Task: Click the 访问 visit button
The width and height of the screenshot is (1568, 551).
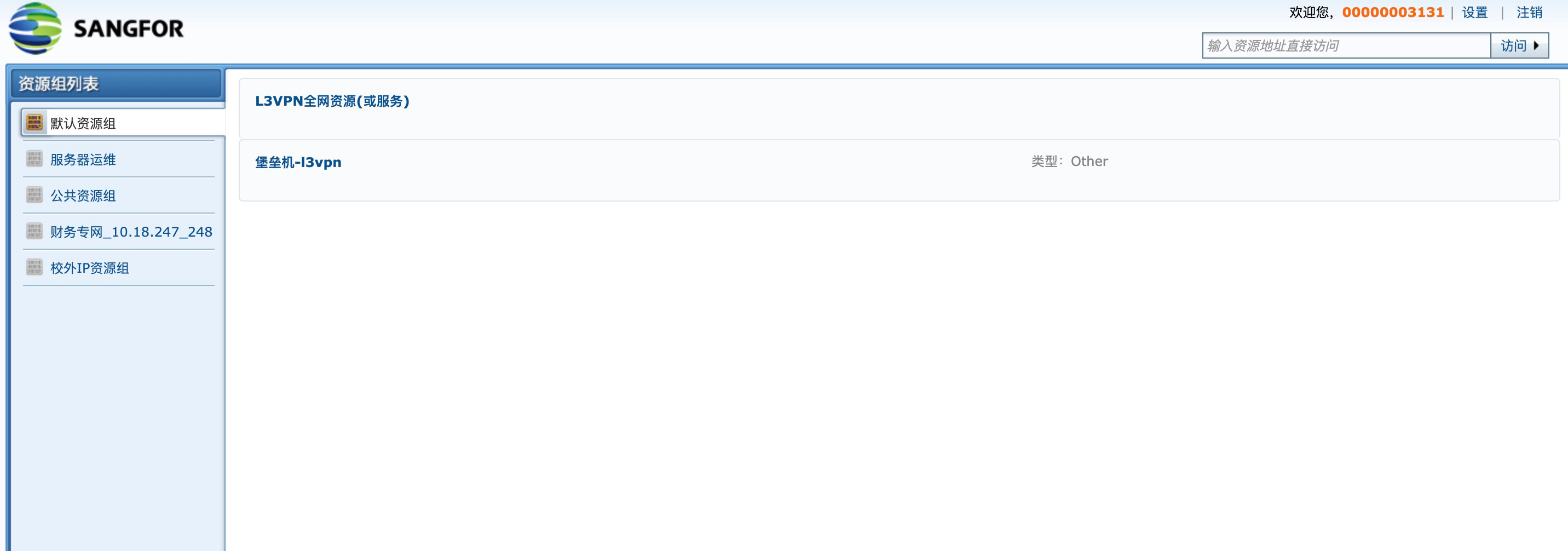Action: point(1519,45)
